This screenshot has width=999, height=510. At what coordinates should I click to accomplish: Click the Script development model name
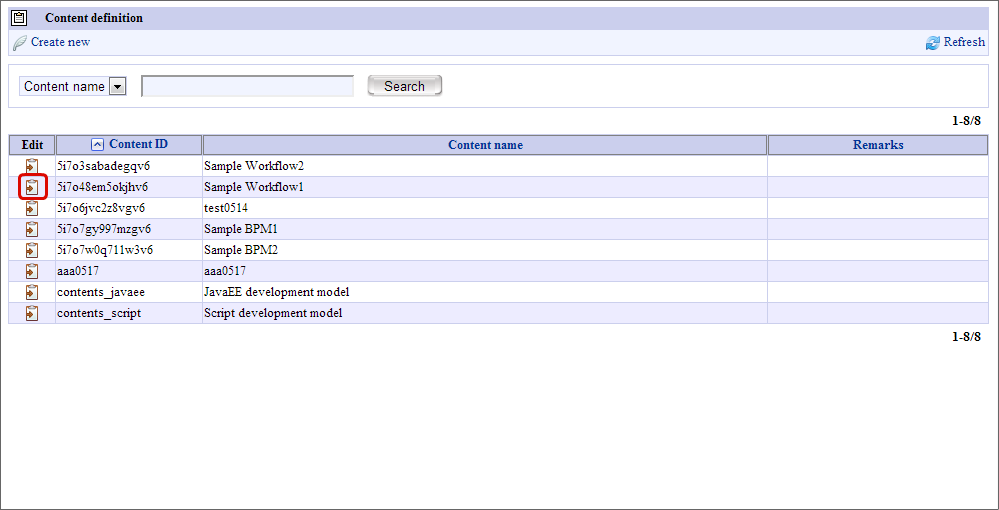click(273, 314)
